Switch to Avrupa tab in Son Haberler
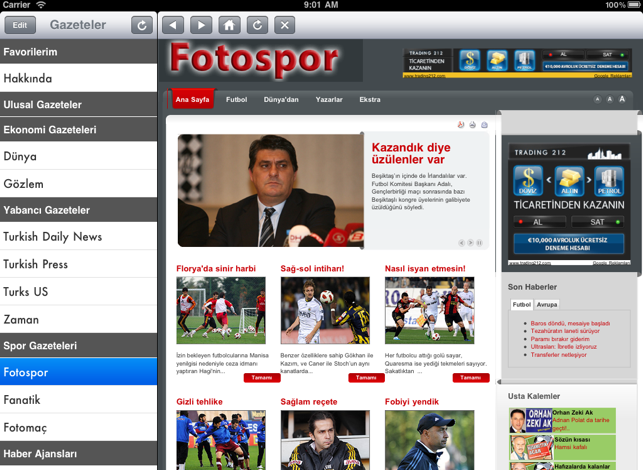This screenshot has width=643, height=470. (547, 304)
